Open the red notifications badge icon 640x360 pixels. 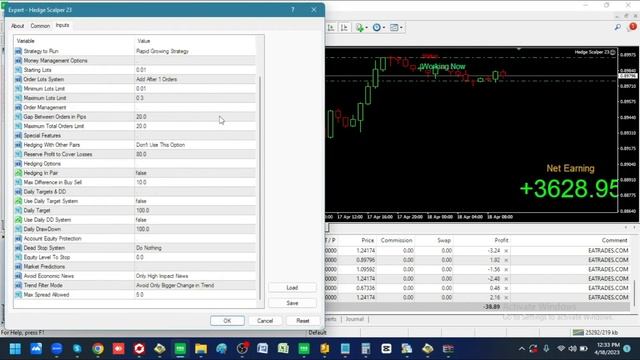633,27
